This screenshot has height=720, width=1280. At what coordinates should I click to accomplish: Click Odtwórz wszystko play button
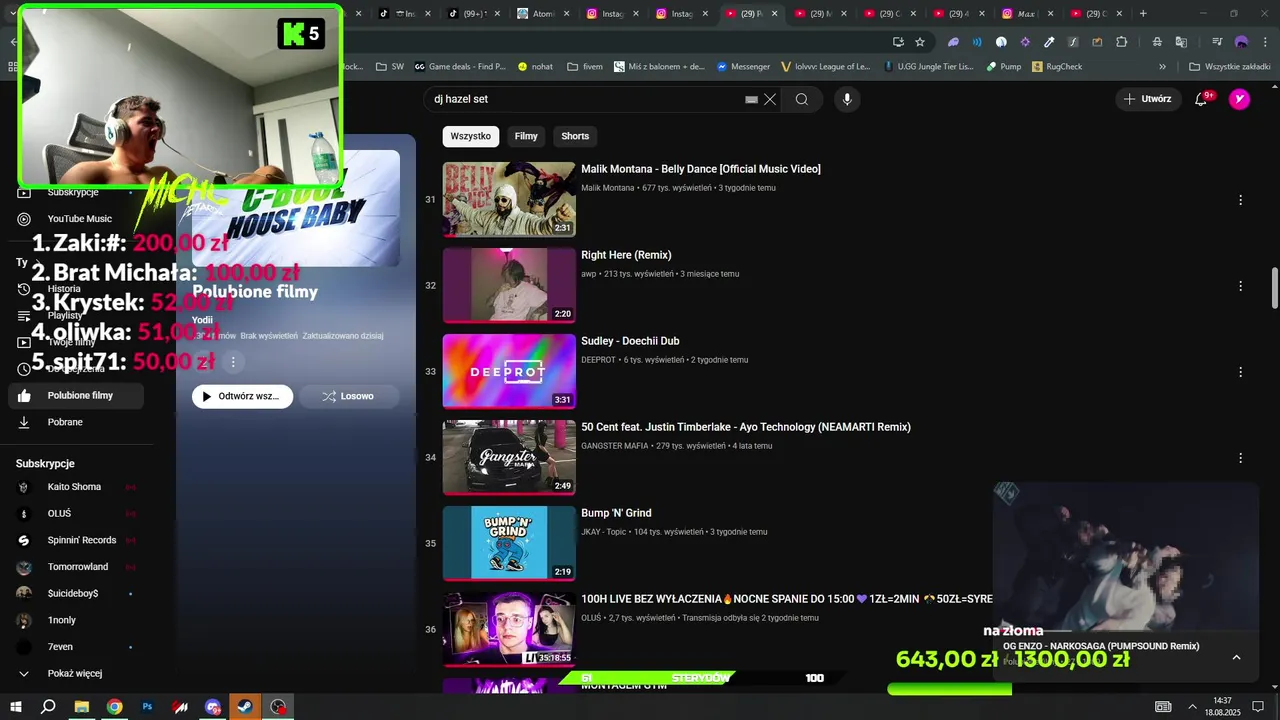tap(242, 396)
